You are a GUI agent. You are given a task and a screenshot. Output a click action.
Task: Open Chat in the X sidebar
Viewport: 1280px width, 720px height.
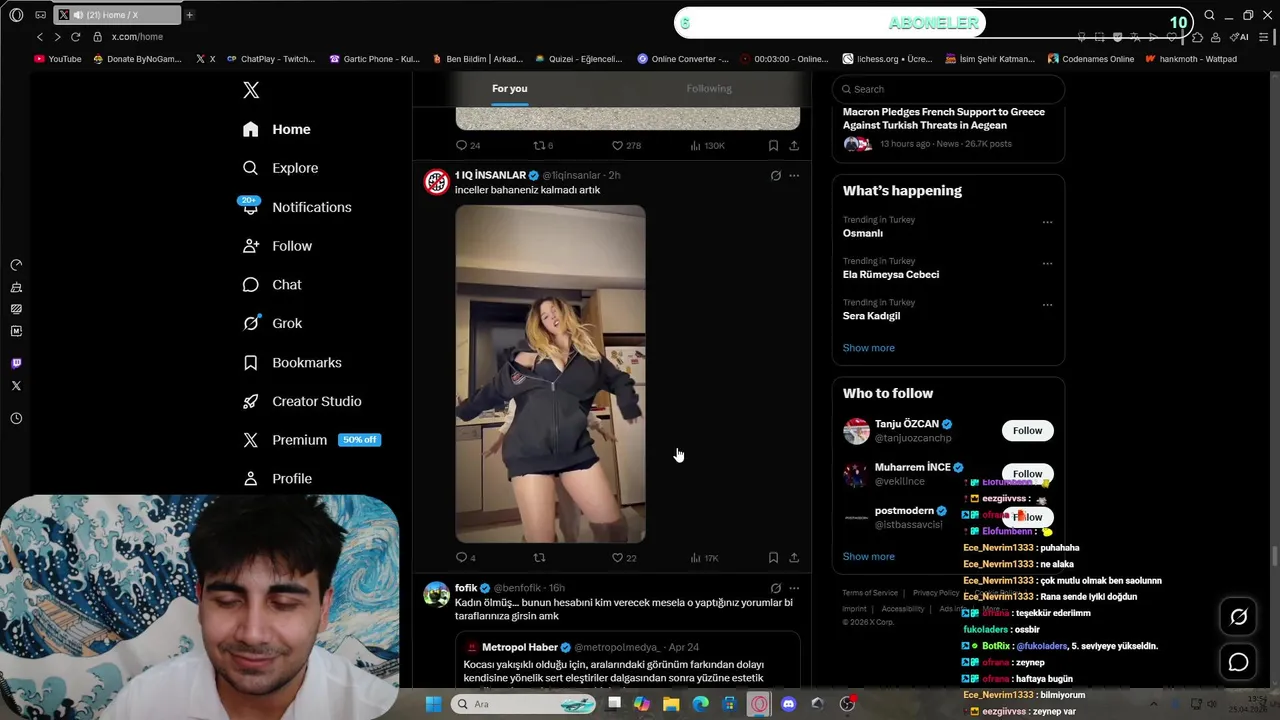[272, 285]
